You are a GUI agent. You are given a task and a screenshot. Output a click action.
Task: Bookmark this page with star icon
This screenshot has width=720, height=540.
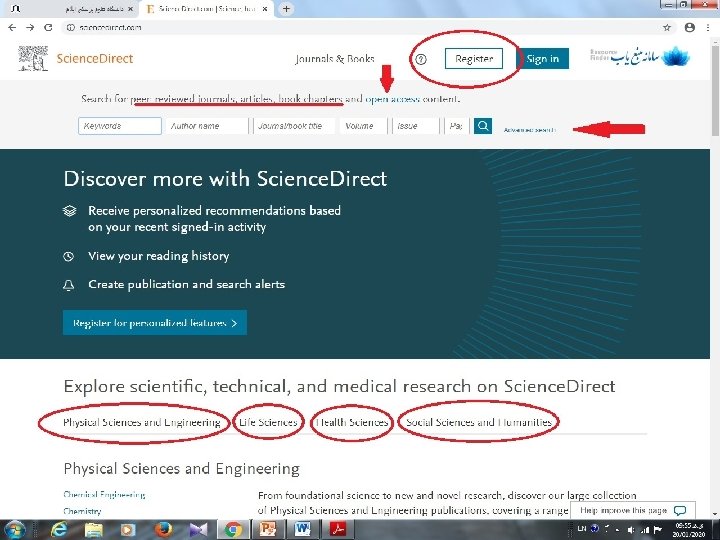(667, 28)
